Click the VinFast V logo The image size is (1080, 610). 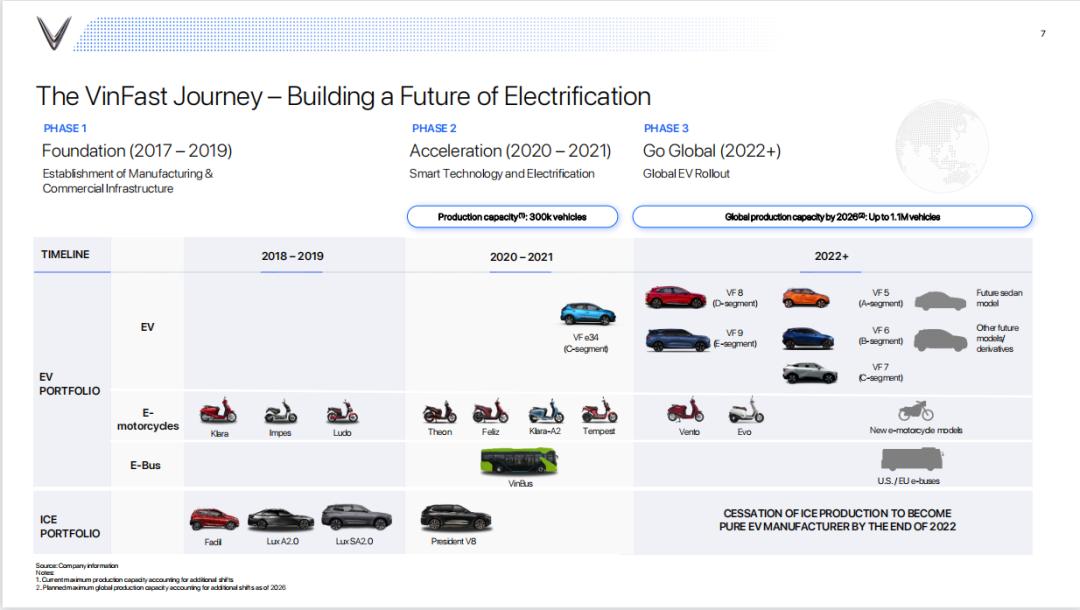coord(54,33)
